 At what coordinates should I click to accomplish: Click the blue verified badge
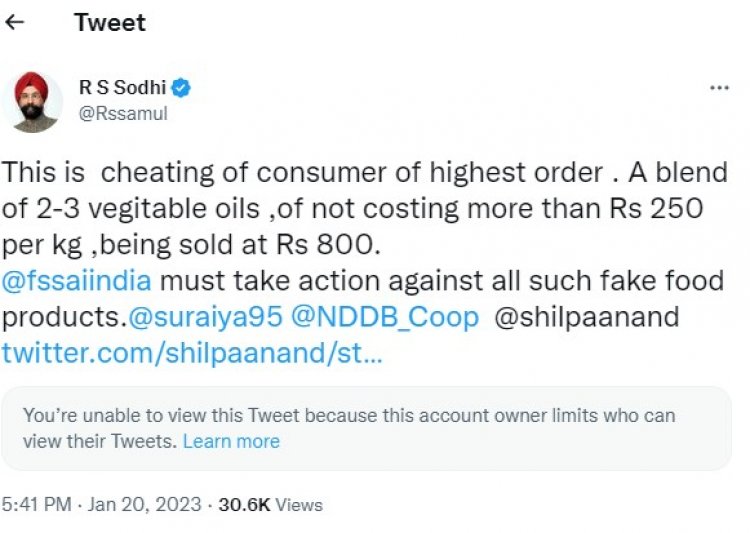(x=180, y=88)
